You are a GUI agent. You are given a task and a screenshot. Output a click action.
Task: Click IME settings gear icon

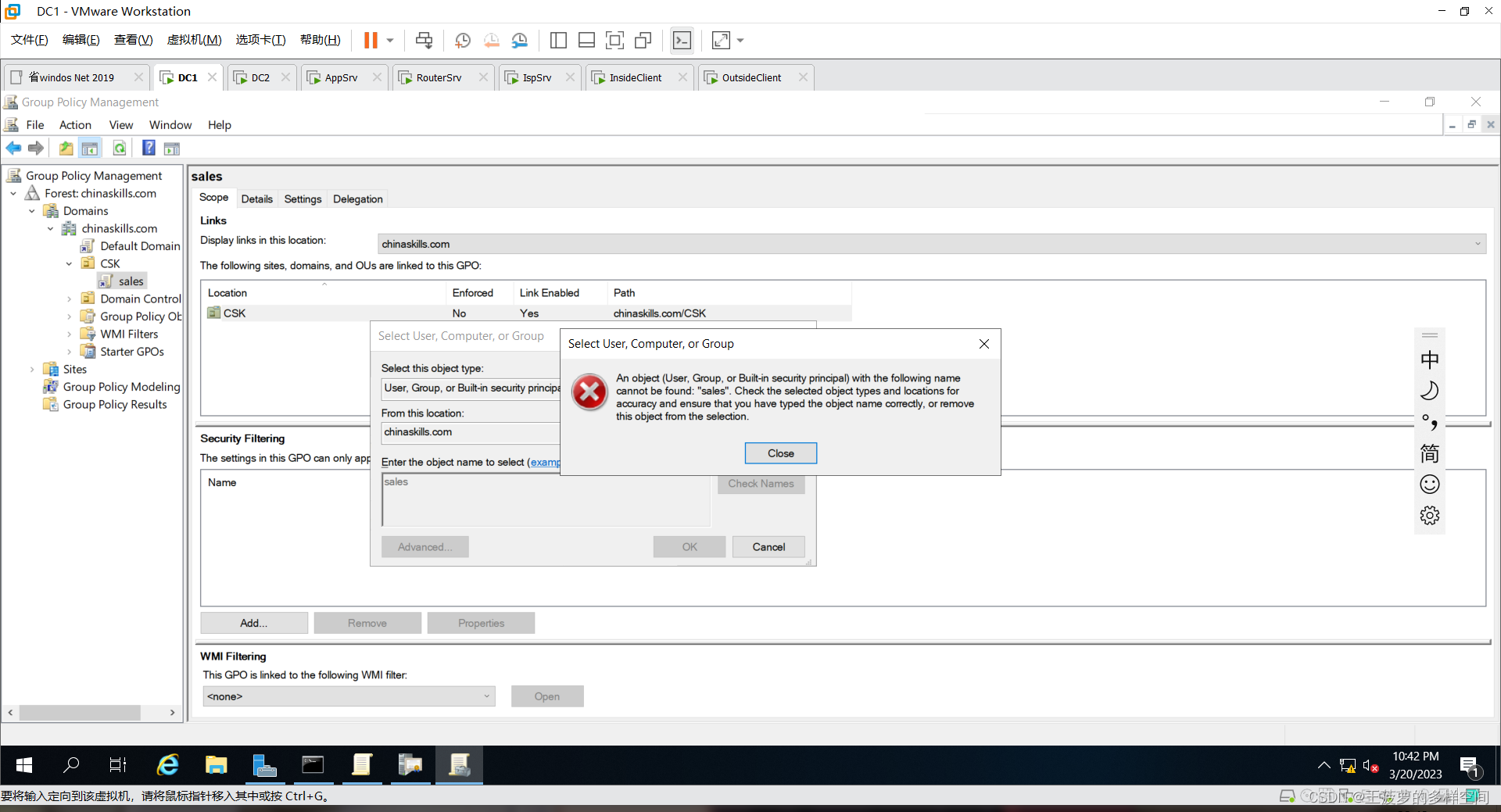(1429, 515)
